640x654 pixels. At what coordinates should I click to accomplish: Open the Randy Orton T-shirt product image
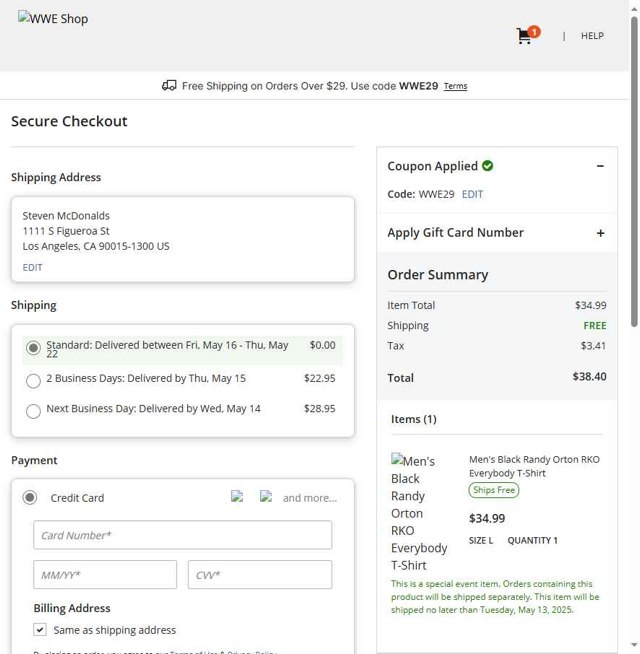[419, 512]
